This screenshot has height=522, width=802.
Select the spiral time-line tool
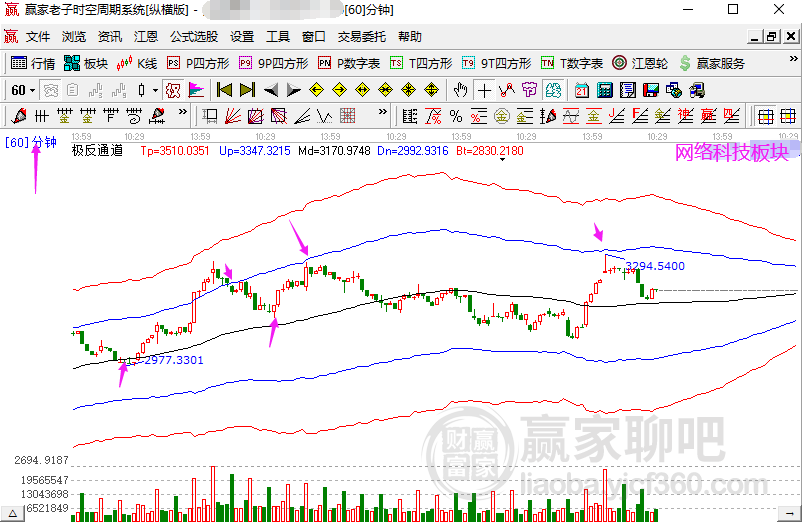(133, 116)
